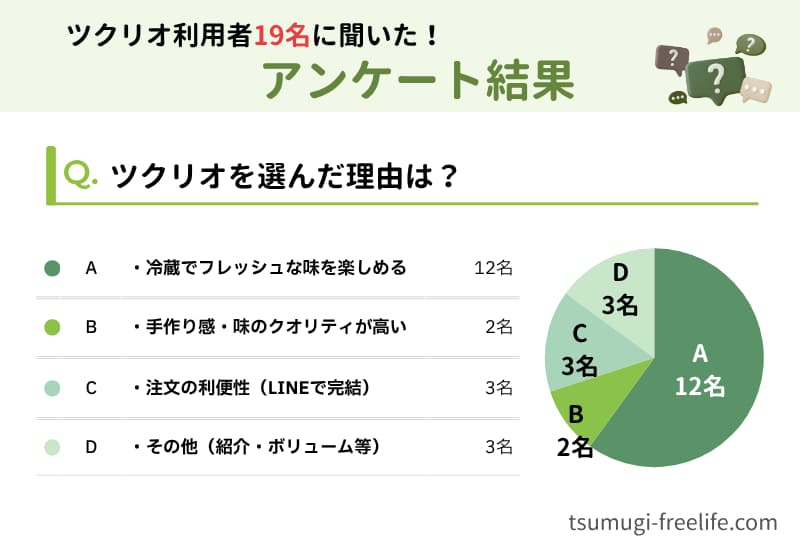
Task: Click the bright green legend dot for B
Action: coord(53,327)
